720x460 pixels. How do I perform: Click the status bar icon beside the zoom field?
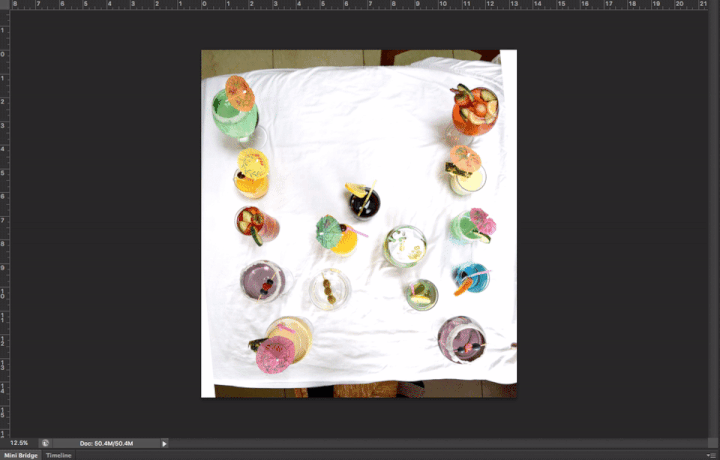(x=45, y=442)
